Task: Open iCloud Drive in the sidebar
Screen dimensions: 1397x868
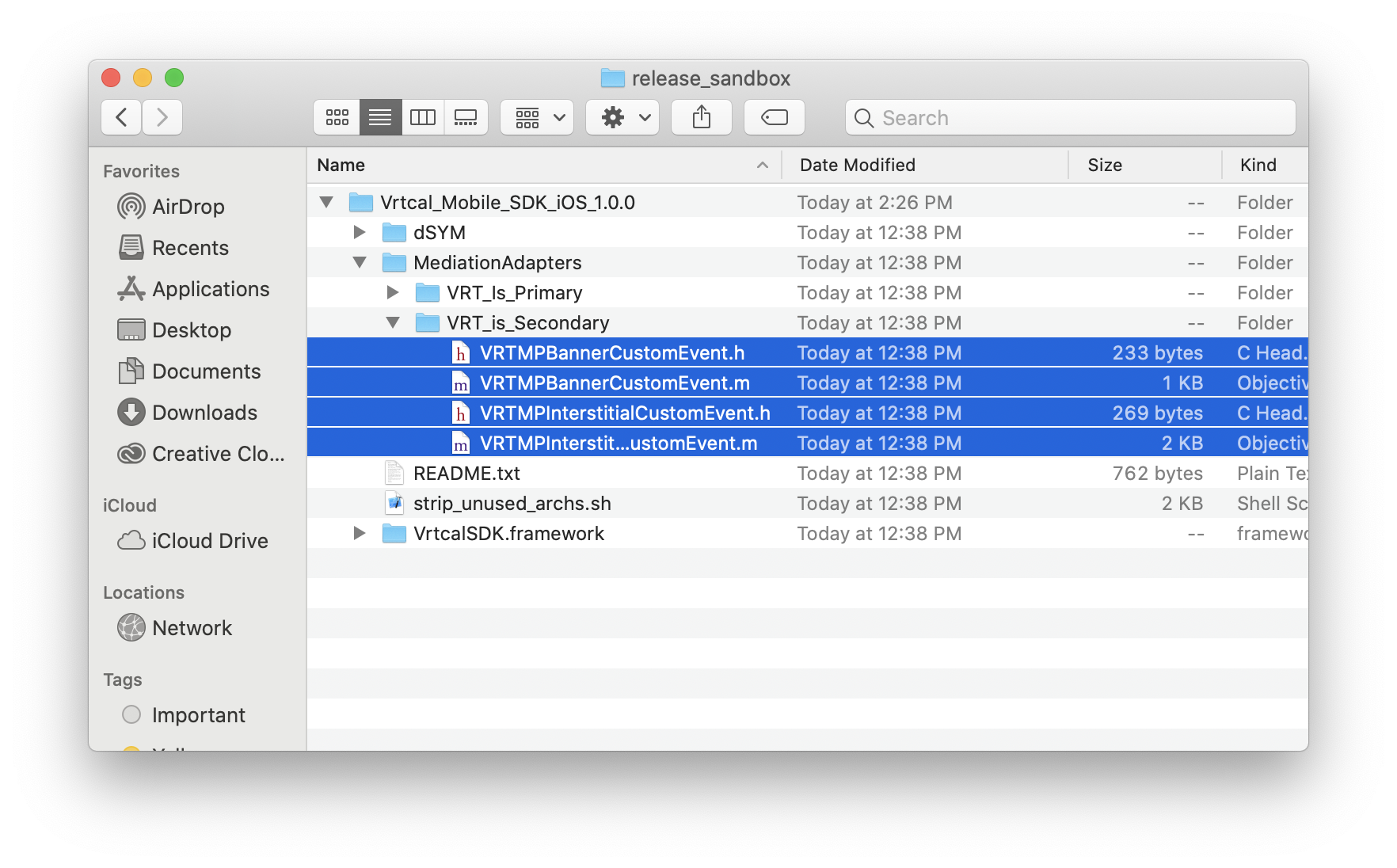Action: click(x=209, y=541)
